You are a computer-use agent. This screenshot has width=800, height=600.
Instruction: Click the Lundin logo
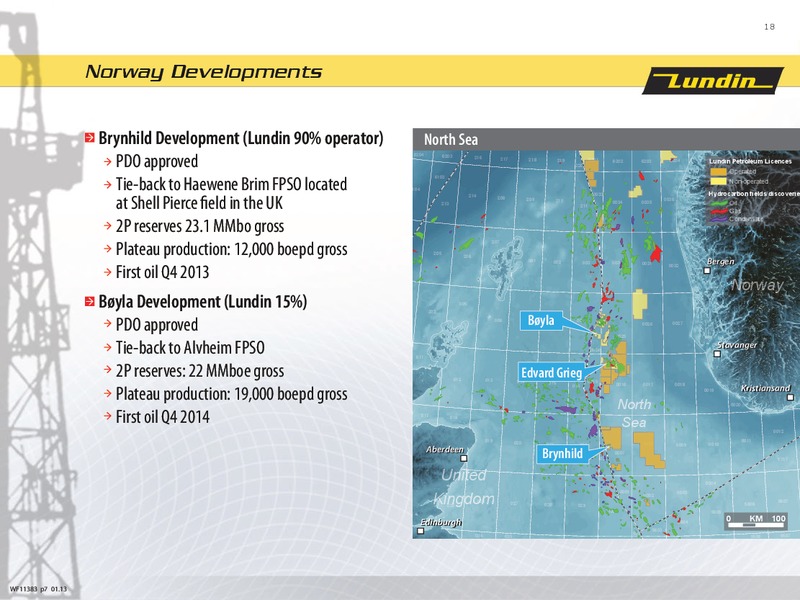tap(713, 81)
